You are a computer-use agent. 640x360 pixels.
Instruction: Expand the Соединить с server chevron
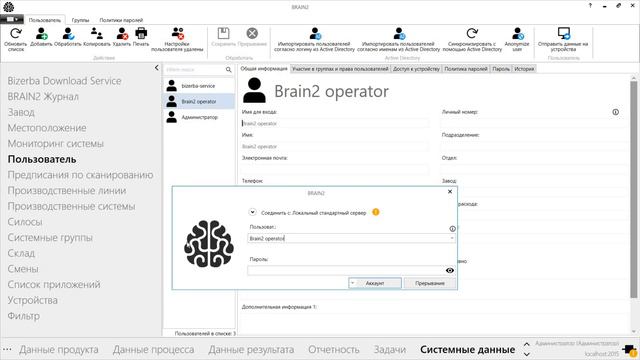(252, 212)
